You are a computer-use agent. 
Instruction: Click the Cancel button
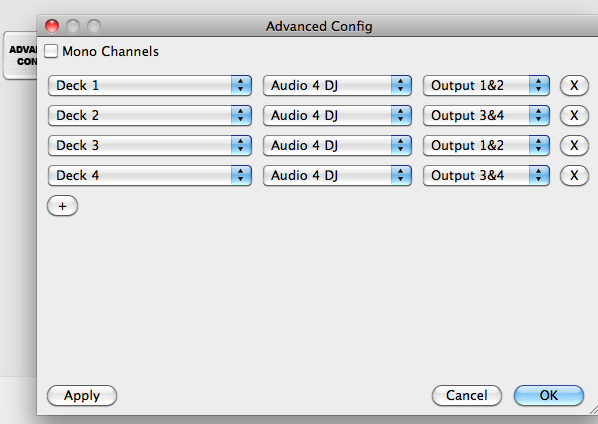pyautogui.click(x=467, y=395)
